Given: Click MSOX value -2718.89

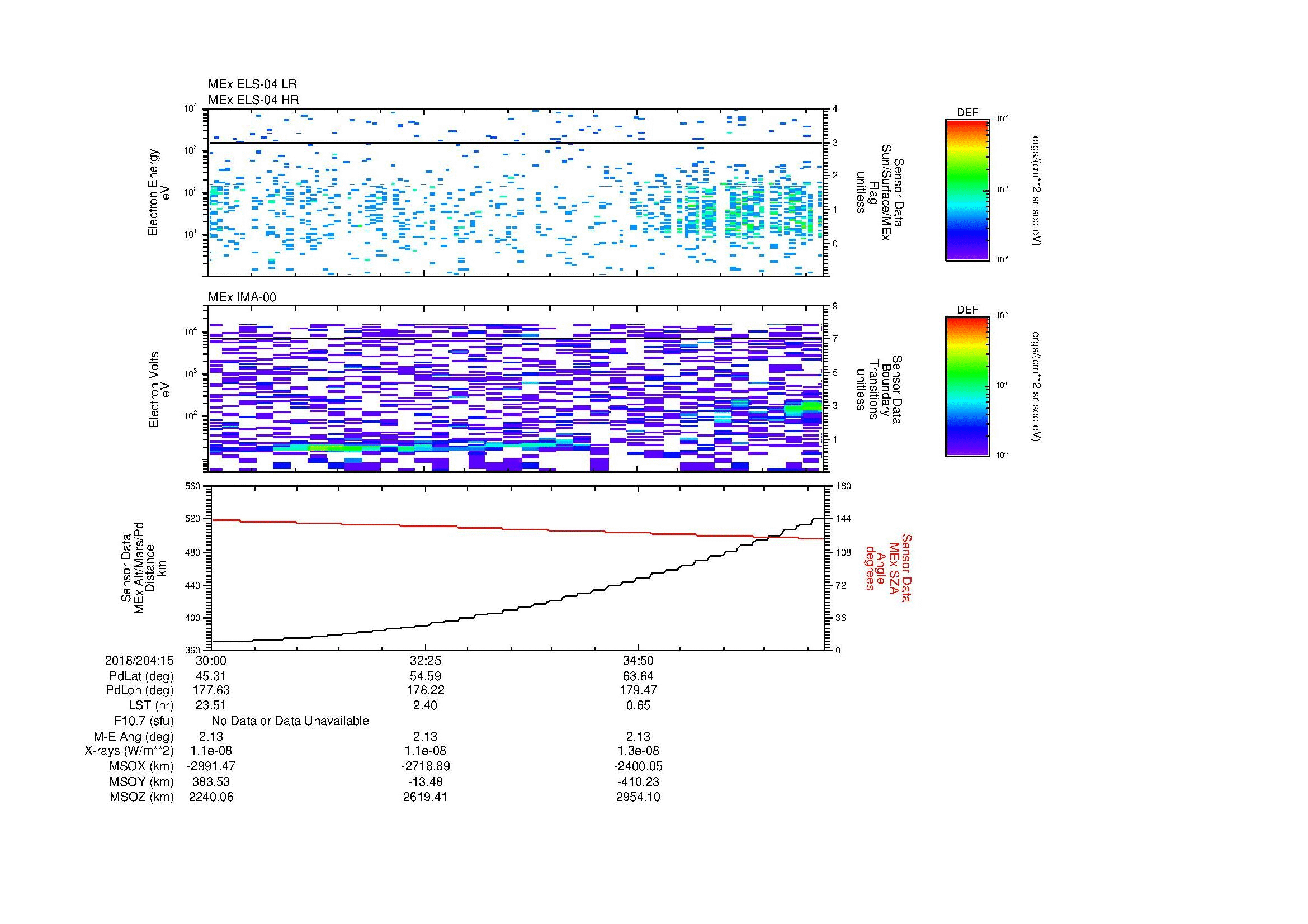Looking at the screenshot, I should [425, 766].
